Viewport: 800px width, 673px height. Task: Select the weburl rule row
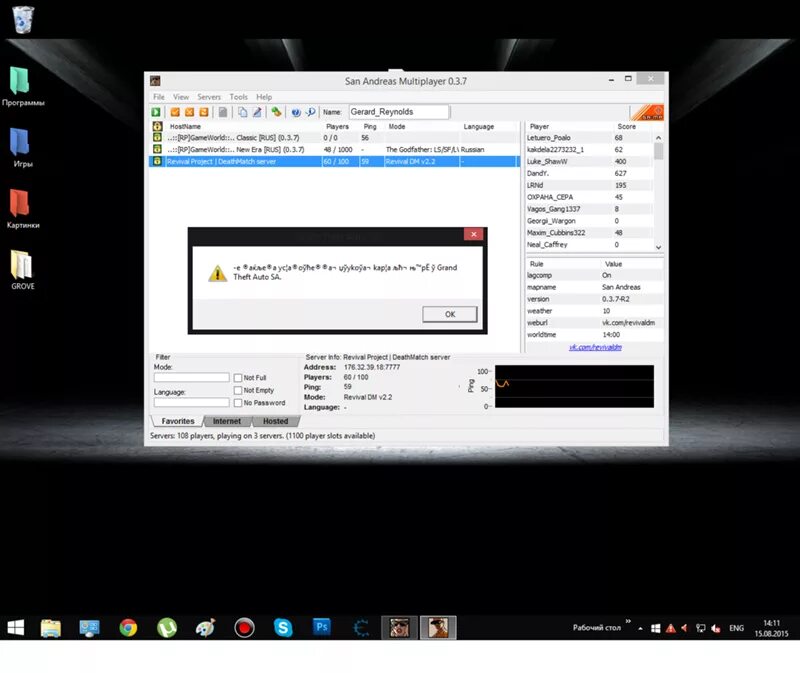click(x=594, y=322)
